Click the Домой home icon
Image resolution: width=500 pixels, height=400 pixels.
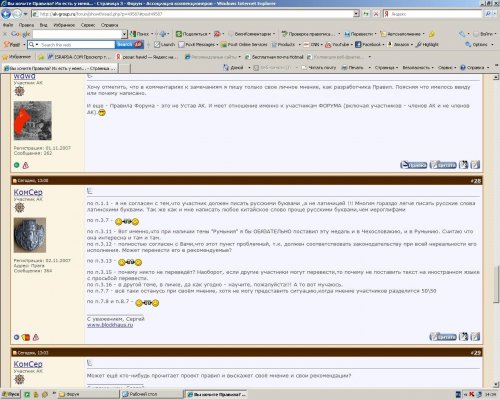[226, 68]
